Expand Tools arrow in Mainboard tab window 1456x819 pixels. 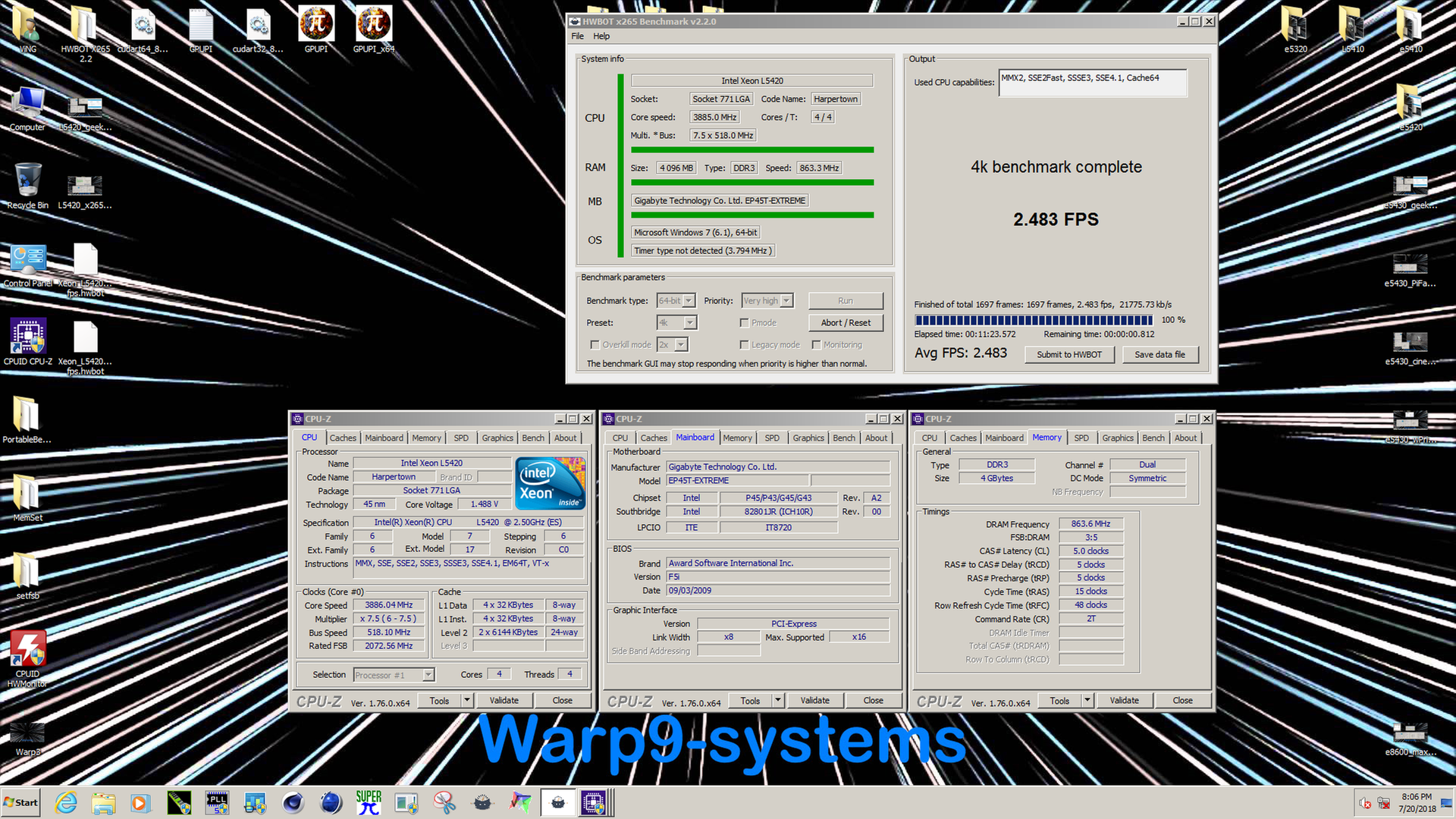click(x=778, y=701)
